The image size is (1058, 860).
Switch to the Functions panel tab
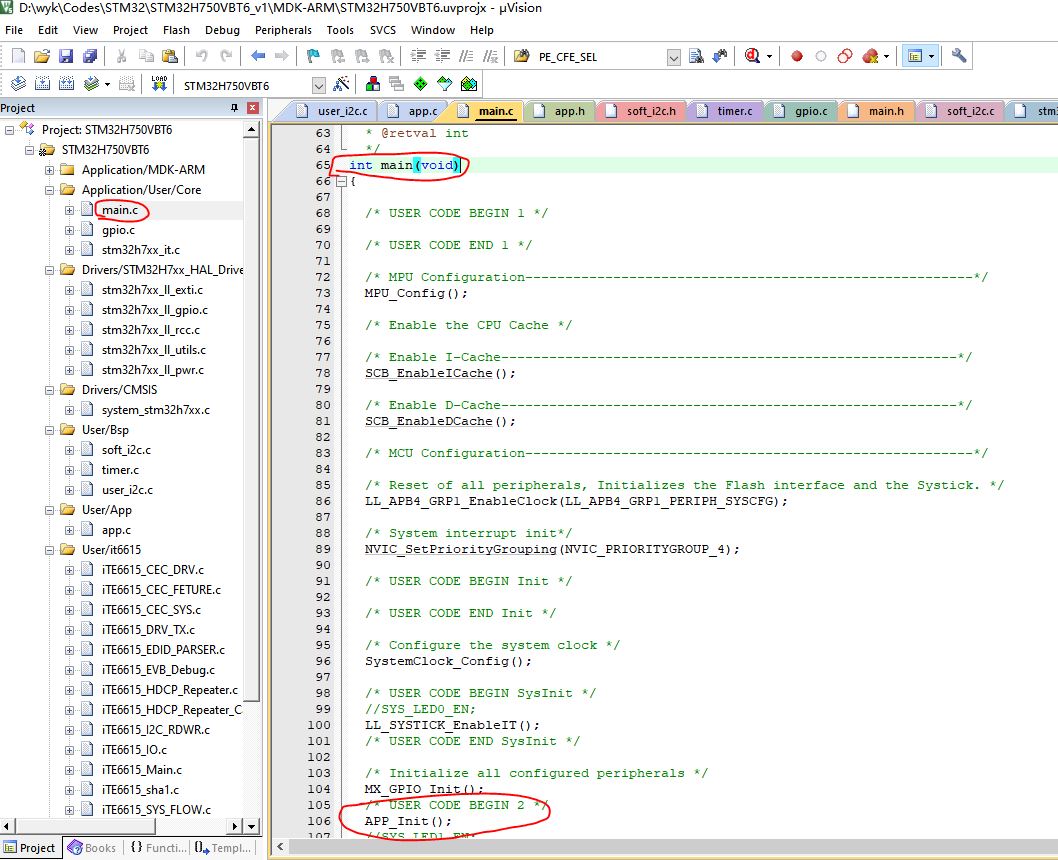(158, 848)
